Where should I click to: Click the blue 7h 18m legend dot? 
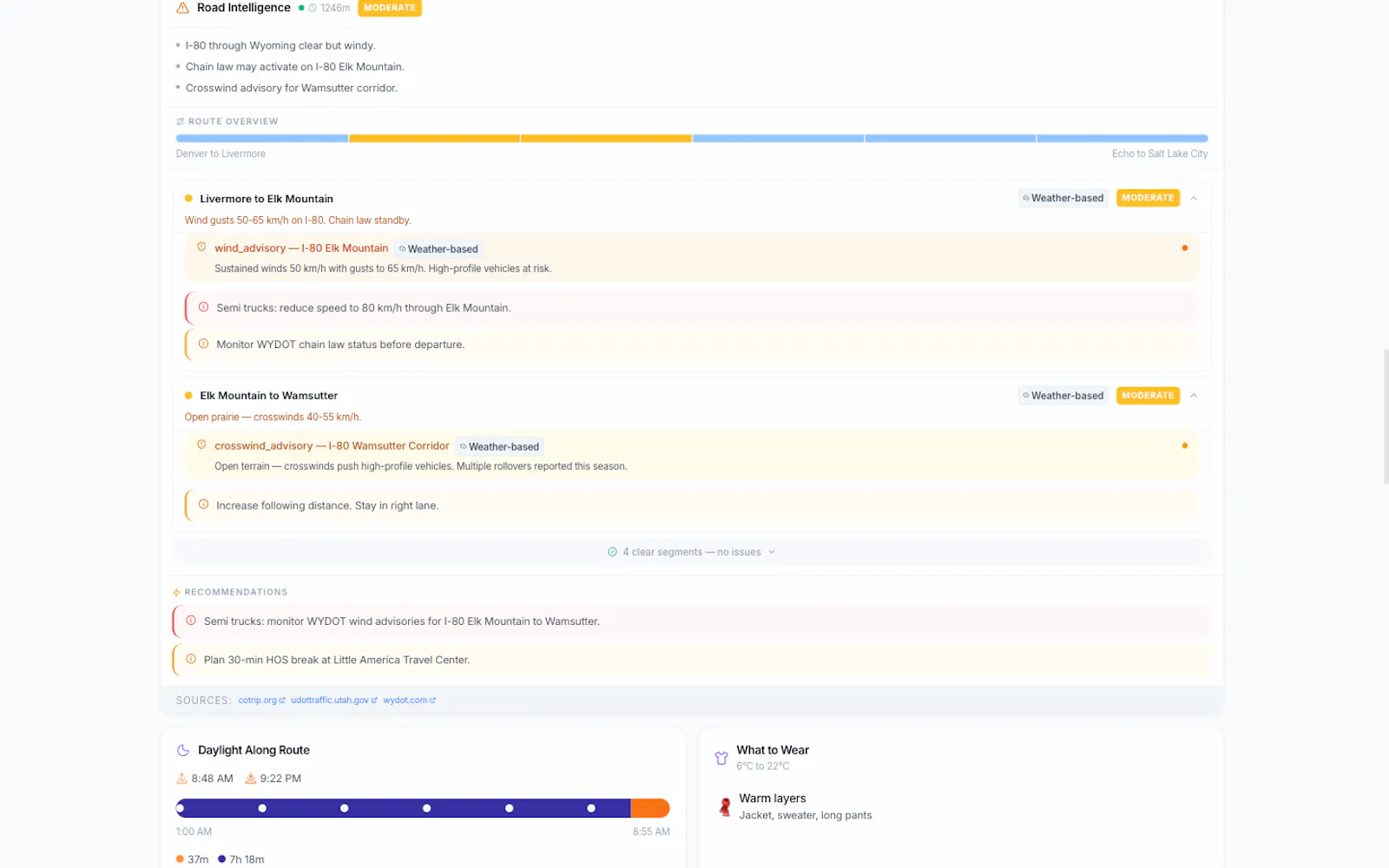[221, 859]
